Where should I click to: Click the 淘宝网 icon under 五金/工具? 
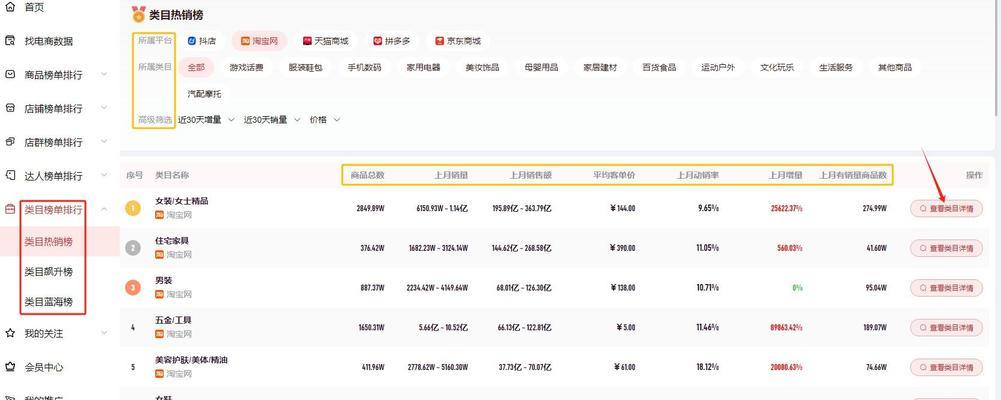pyautogui.click(x=160, y=334)
